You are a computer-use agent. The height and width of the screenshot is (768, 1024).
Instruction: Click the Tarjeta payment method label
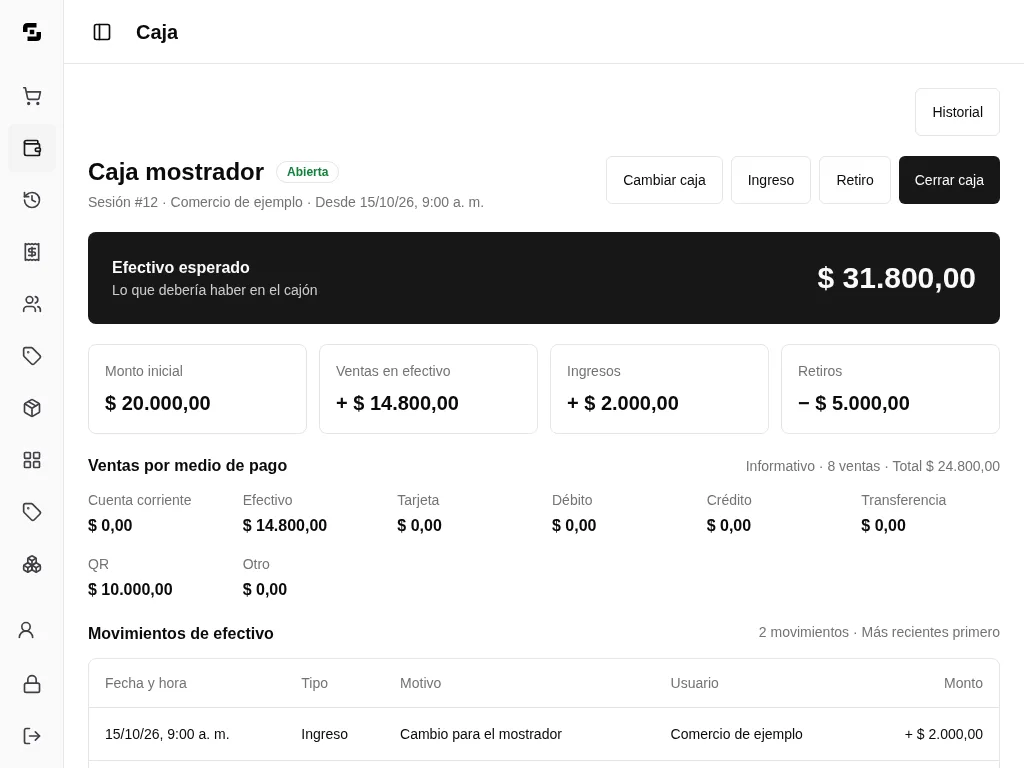(x=418, y=500)
